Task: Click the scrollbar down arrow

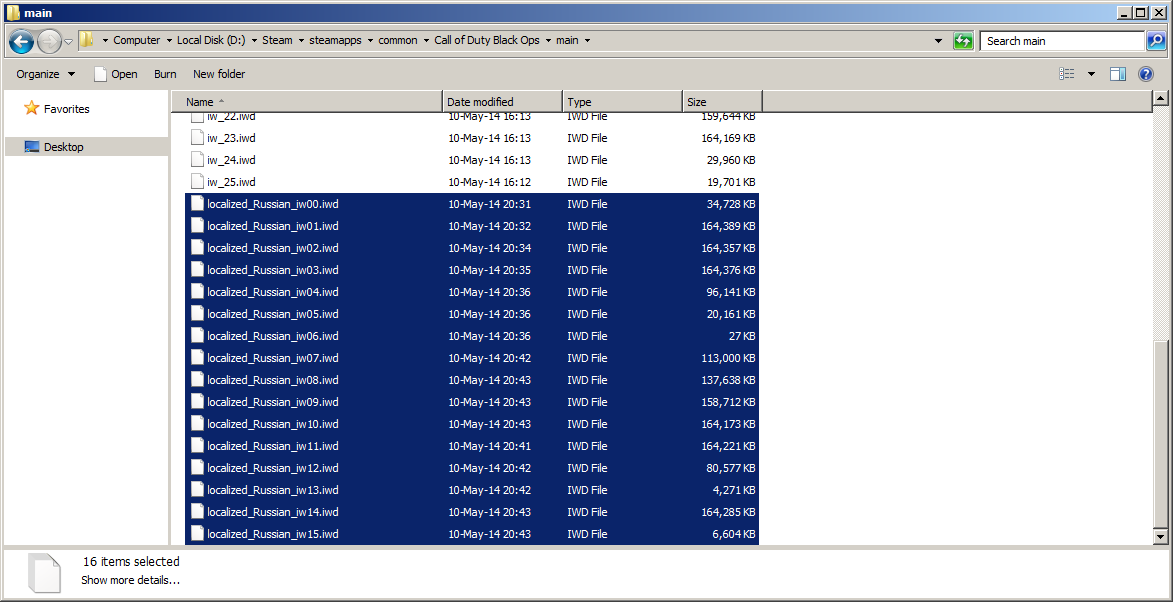Action: click(x=1160, y=536)
